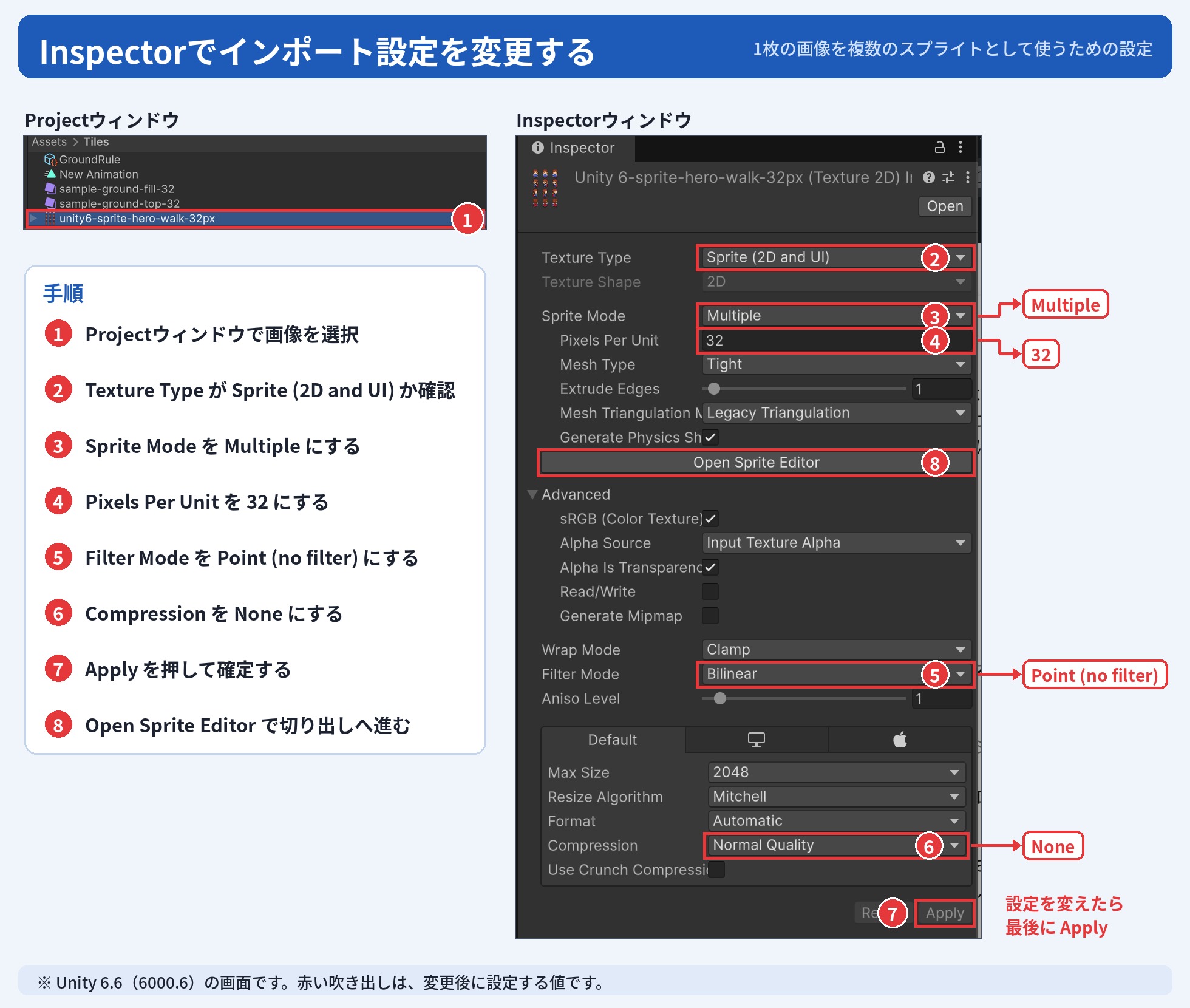
Task: Click the Assets breadcrumb
Action: (49, 142)
